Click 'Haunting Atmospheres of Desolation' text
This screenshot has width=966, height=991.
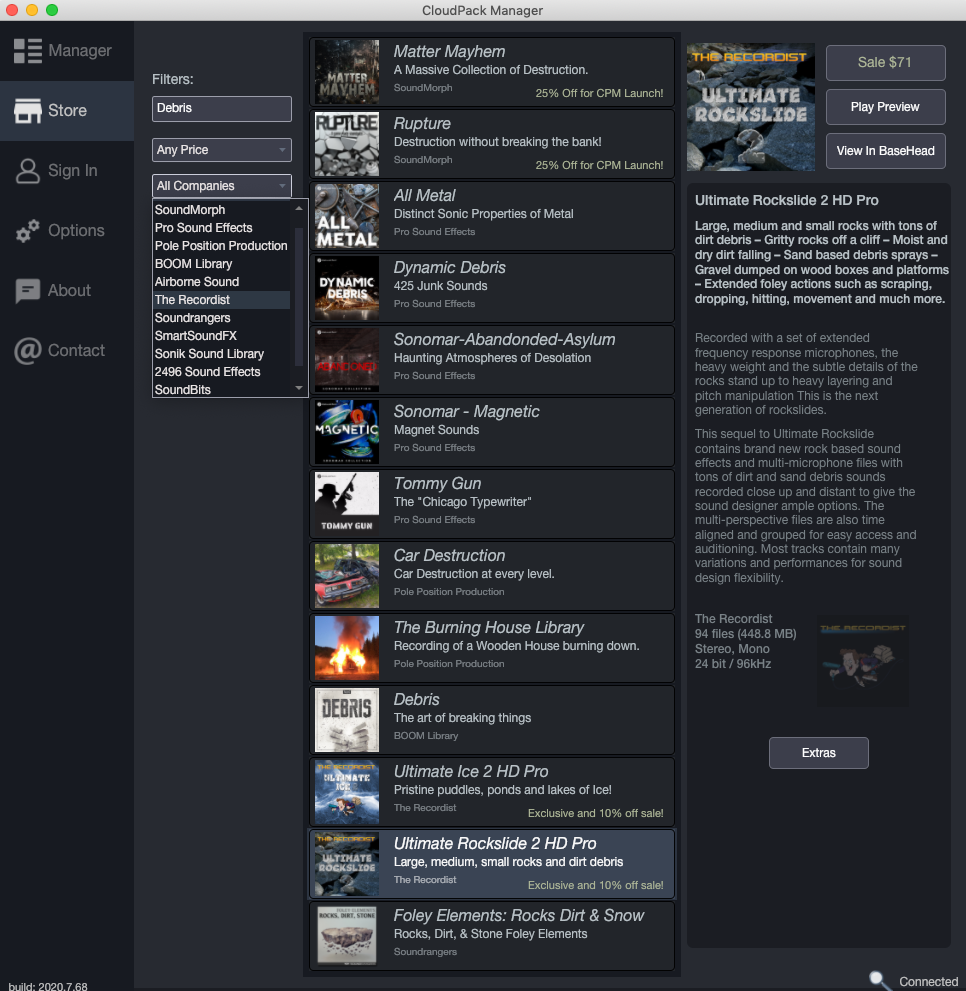(492, 358)
